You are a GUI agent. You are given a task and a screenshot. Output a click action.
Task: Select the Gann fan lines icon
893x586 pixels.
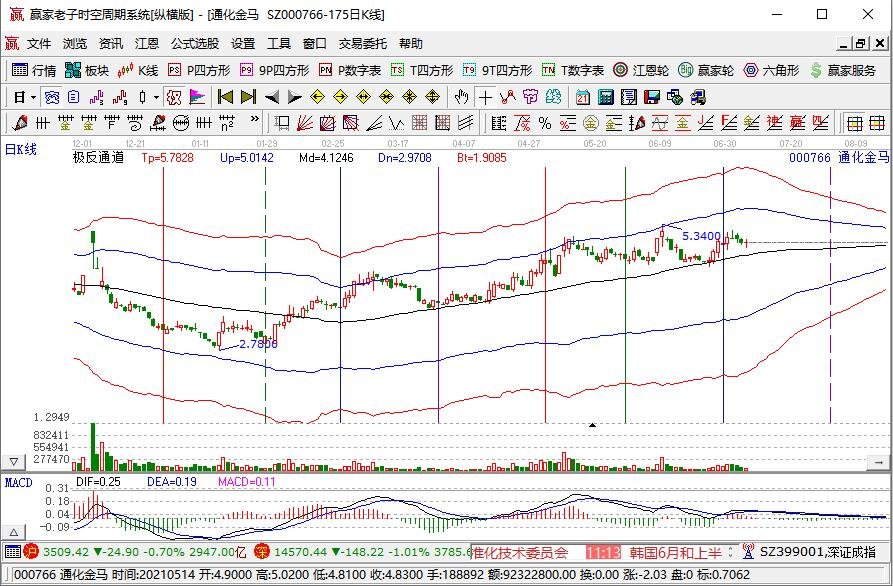tap(304, 123)
